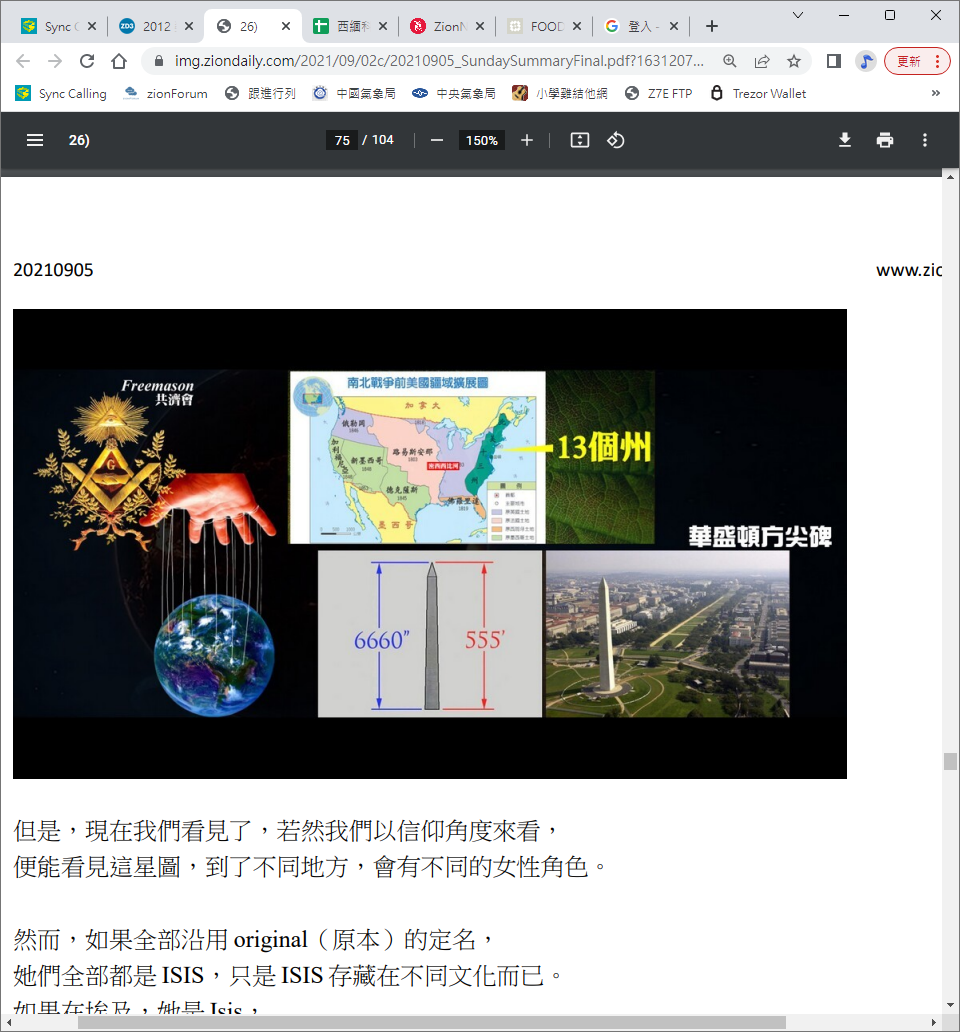Image resolution: width=960 pixels, height=1032 pixels.
Task: Click the fit to page button
Action: tap(580, 140)
